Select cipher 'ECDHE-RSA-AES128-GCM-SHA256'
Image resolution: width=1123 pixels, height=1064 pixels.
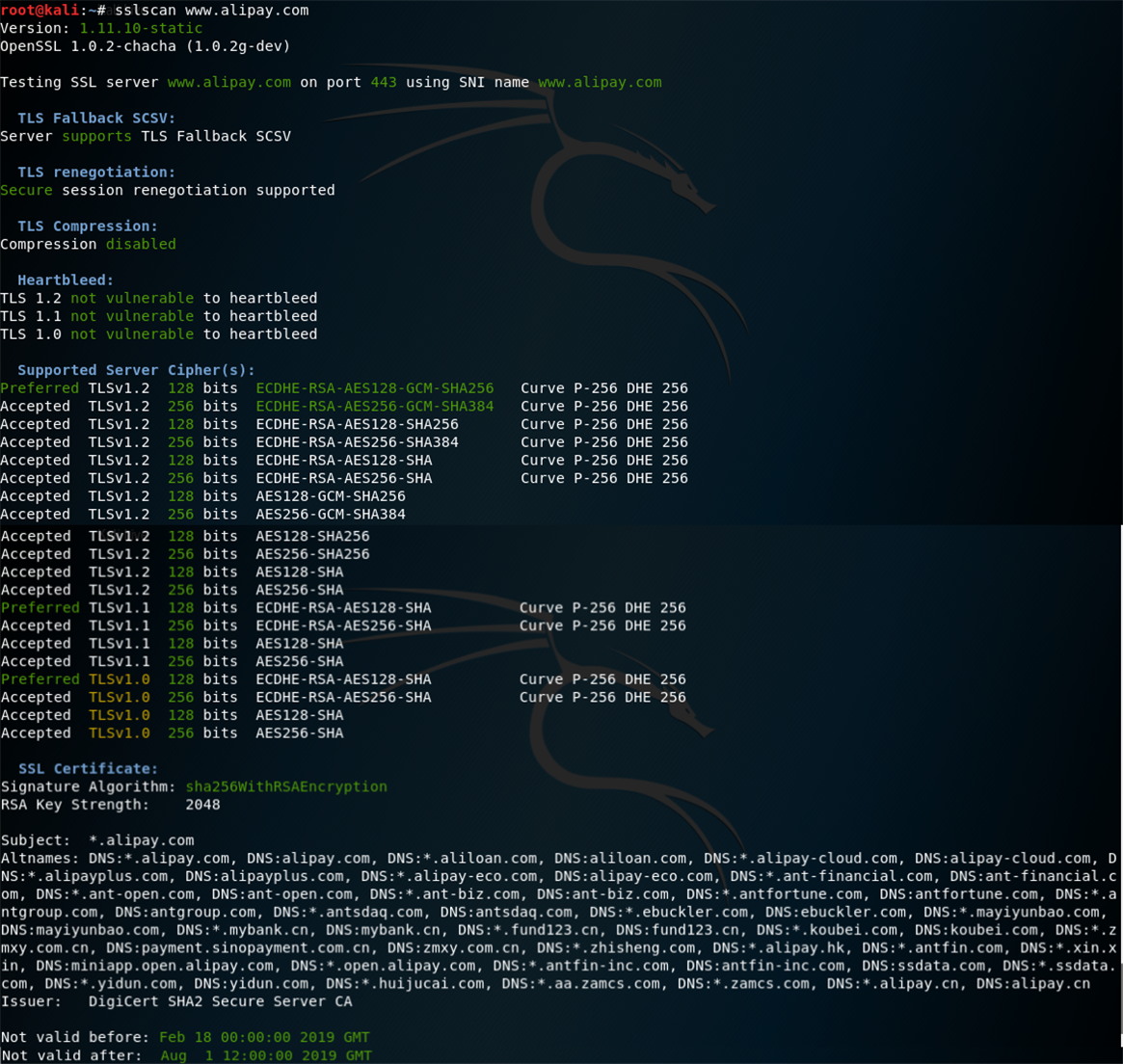click(375, 388)
